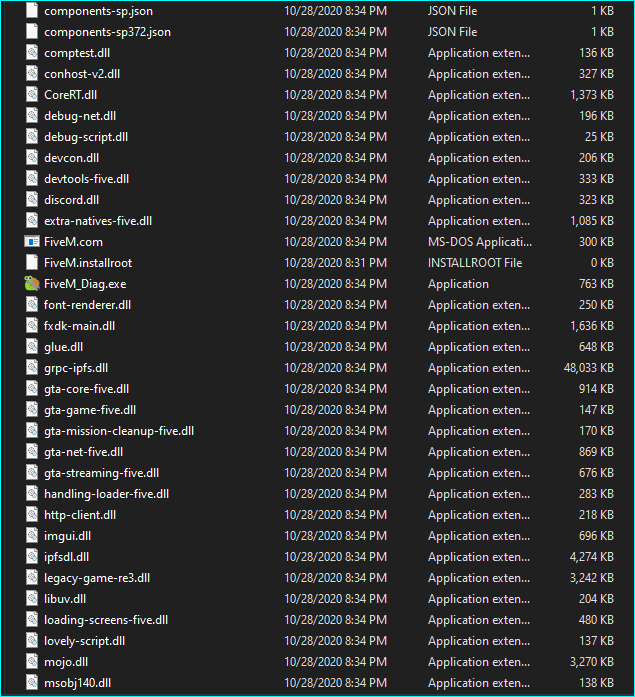Click the FiveM.com MS-DOS application icon
Screen dimensions: 635x697
click(32, 241)
